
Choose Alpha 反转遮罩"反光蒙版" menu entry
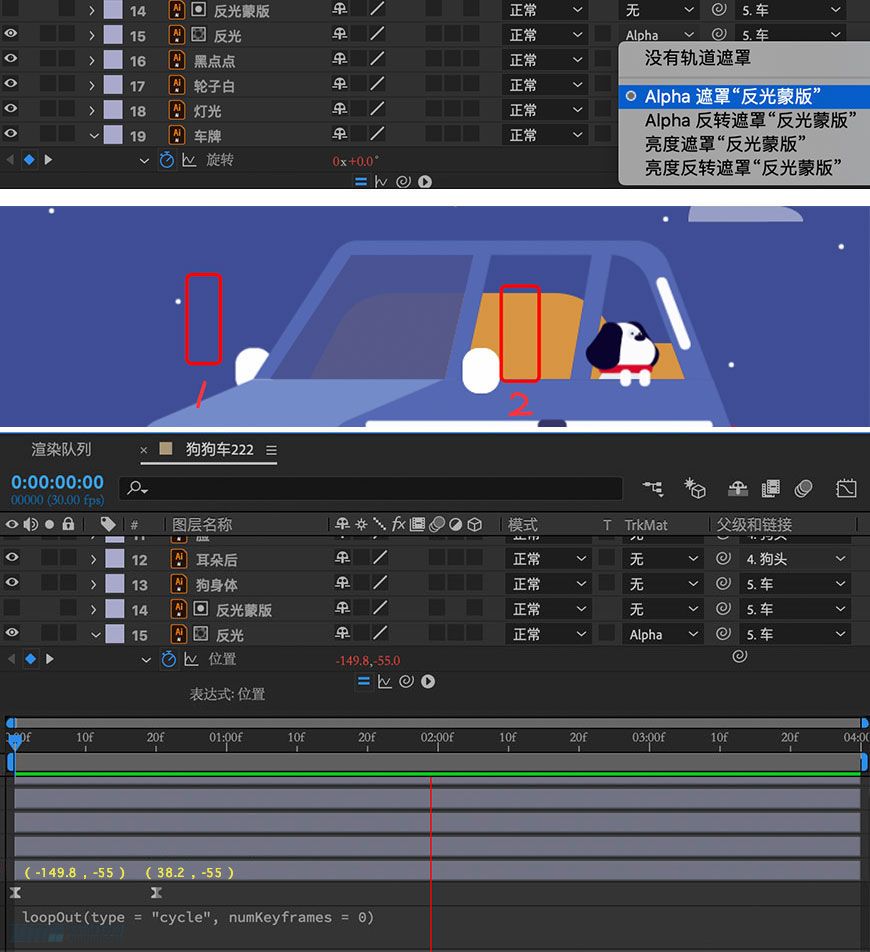[750, 120]
